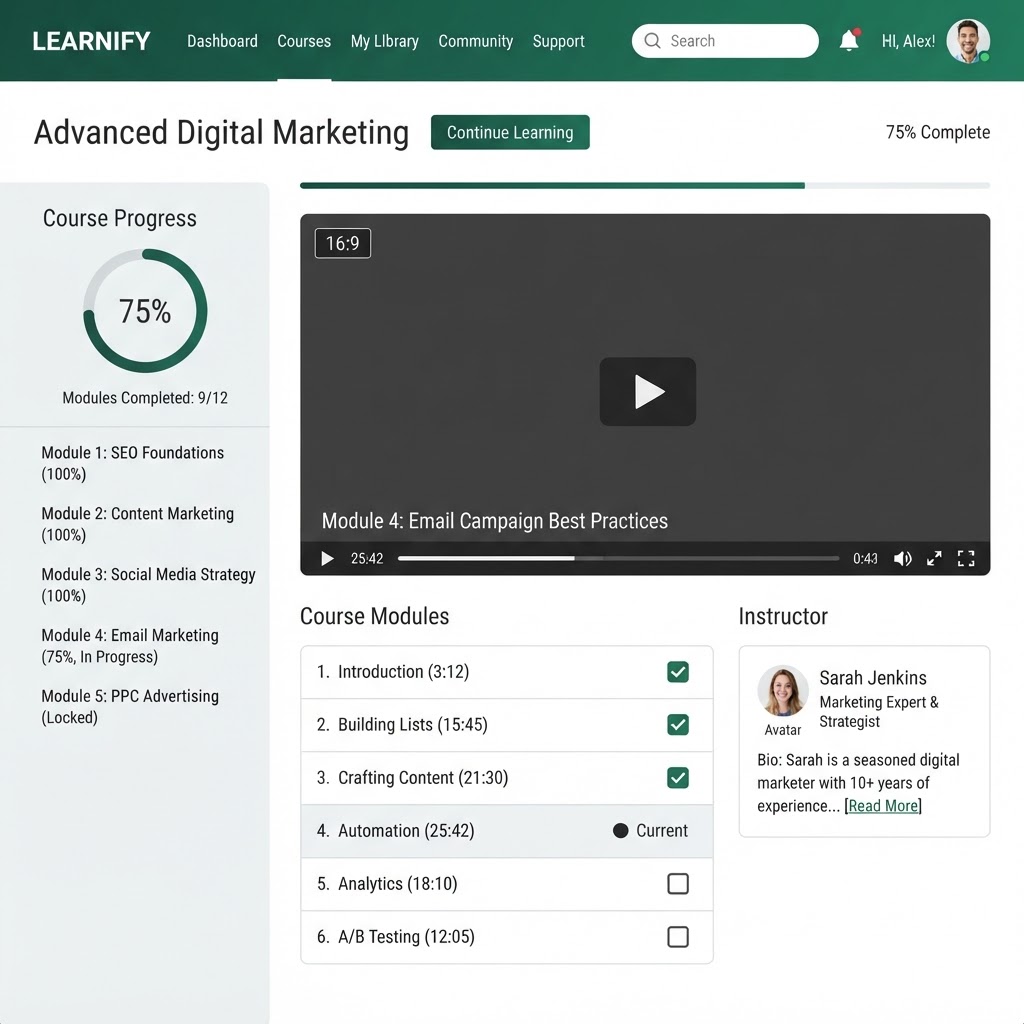Open lesson 5. Analytics (18:10)
1024x1024 pixels.
pyautogui.click(x=507, y=884)
